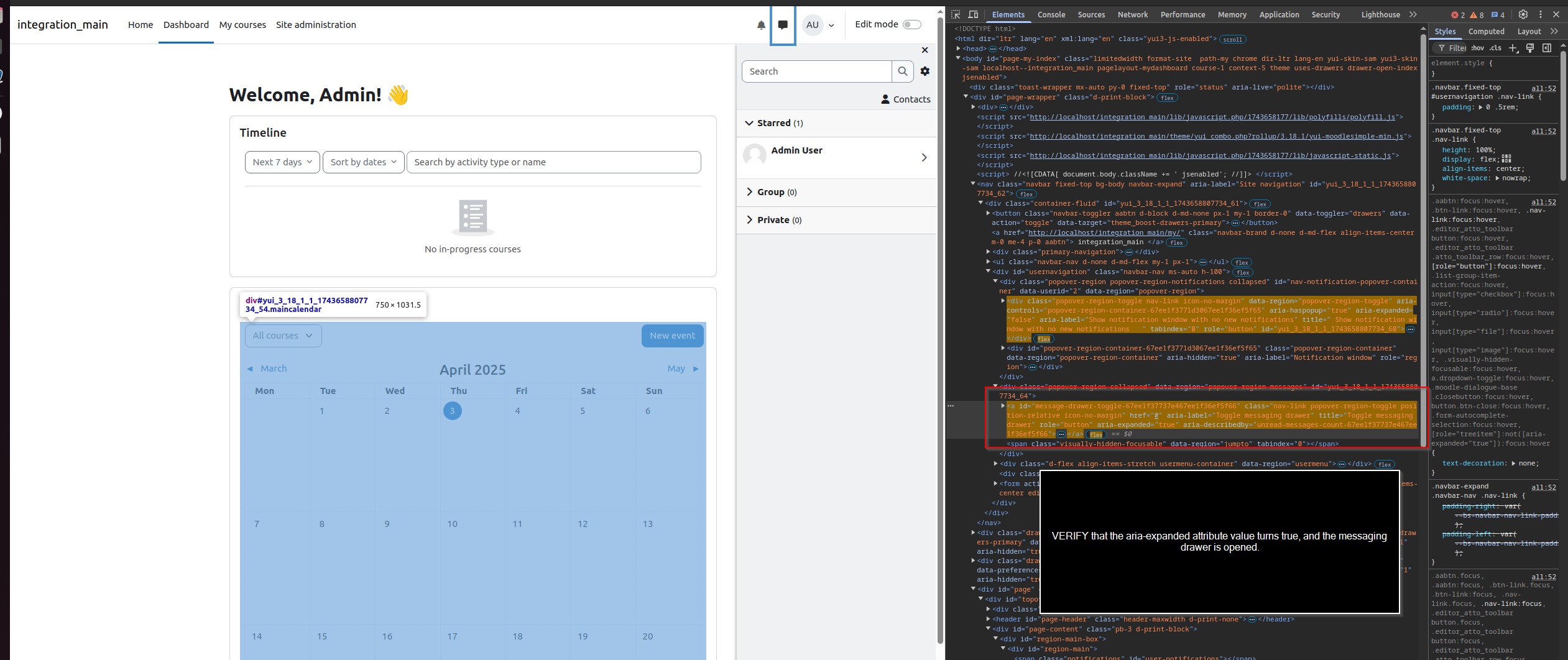Click the next month arrow after May
This screenshot has width=1568, height=660.
696,369
